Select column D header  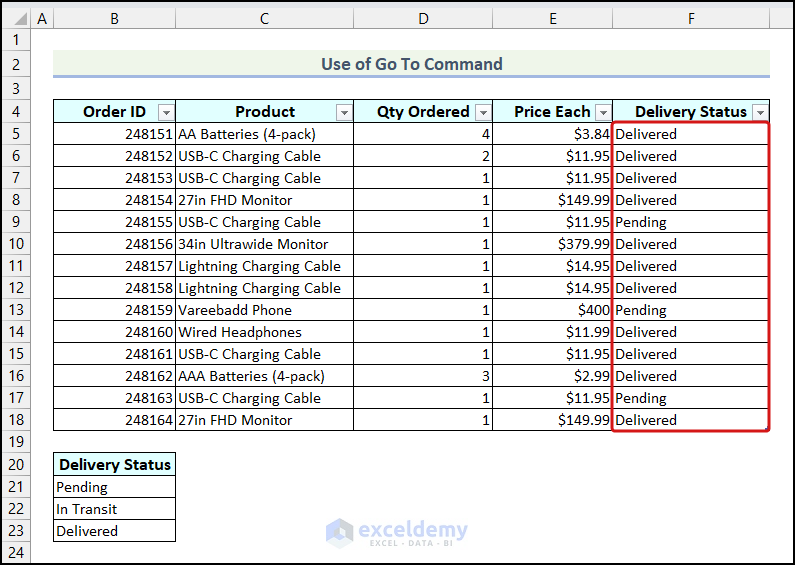(423, 19)
